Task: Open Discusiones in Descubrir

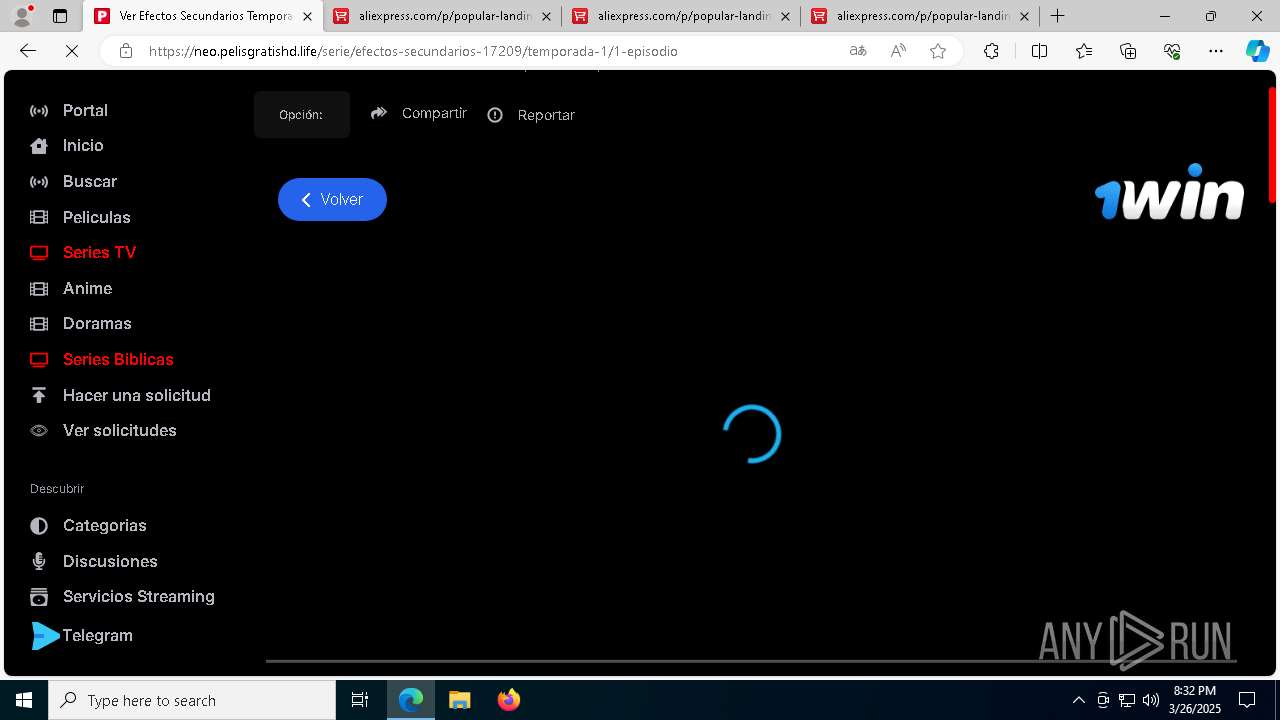Action: 93,561
